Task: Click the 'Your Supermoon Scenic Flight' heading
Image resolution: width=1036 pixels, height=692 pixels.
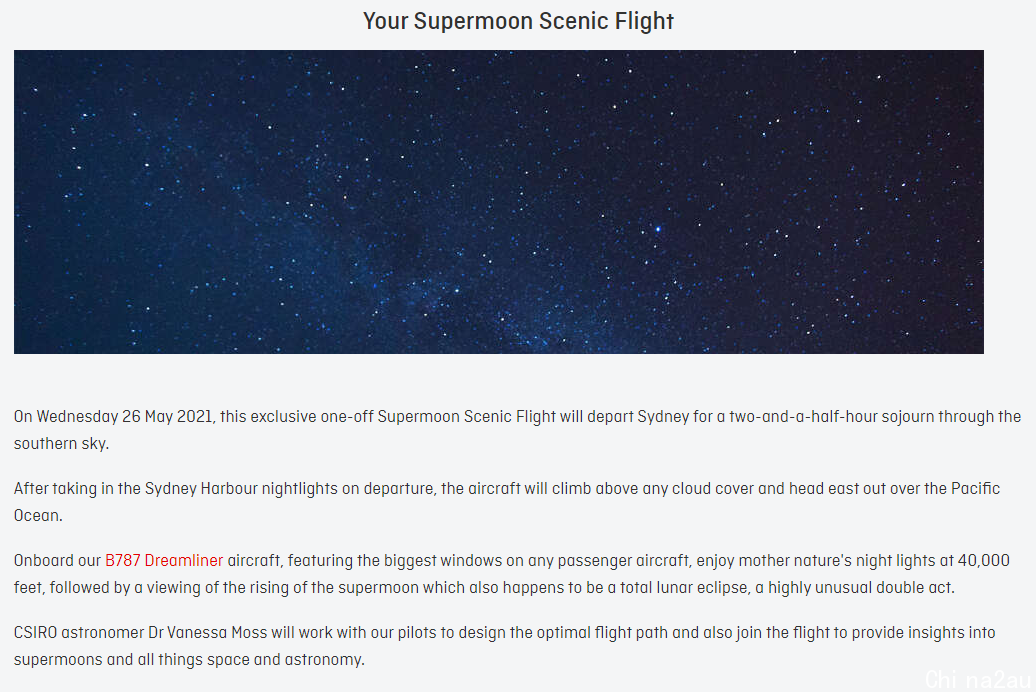Action: pyautogui.click(x=518, y=21)
